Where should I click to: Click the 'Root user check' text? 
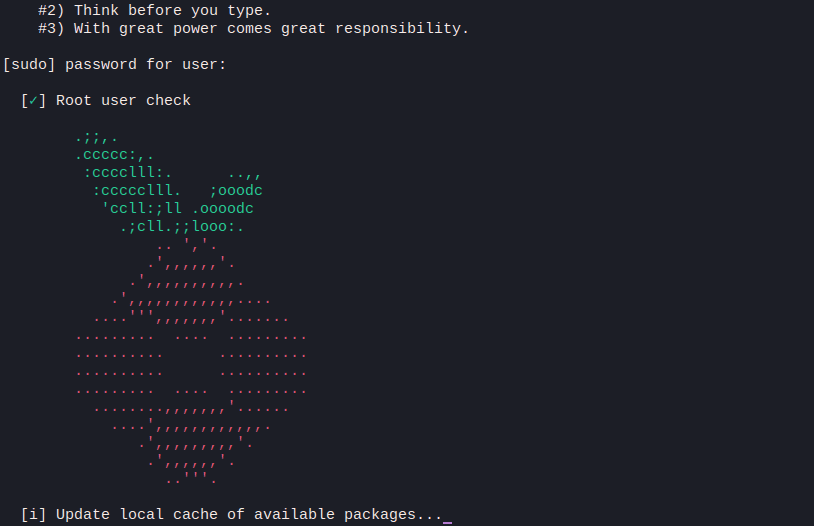coord(123,101)
